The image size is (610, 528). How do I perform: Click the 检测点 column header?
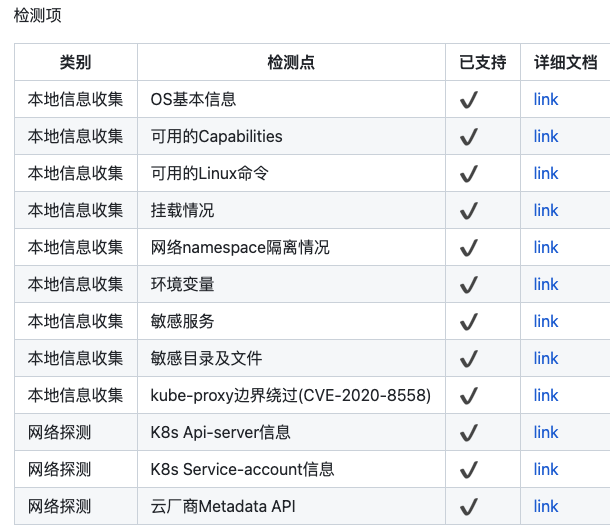pyautogui.click(x=291, y=62)
